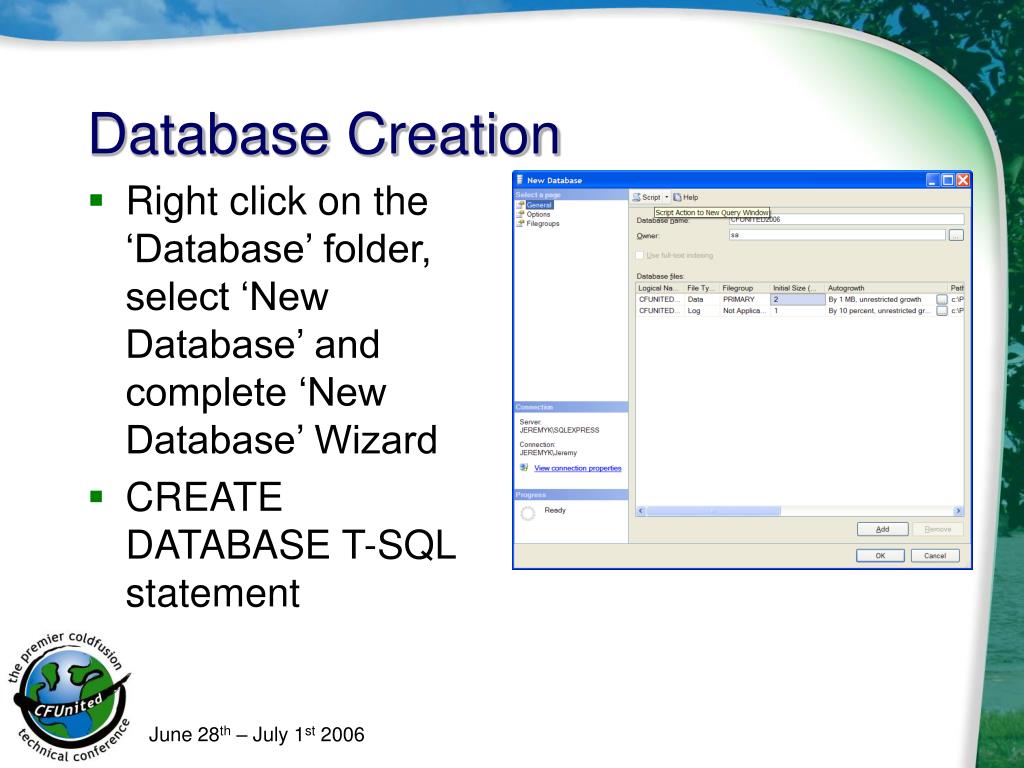The width and height of the screenshot is (1024, 768).
Task: Click the progress spinner icon next to Ready
Action: pyautogui.click(x=528, y=513)
